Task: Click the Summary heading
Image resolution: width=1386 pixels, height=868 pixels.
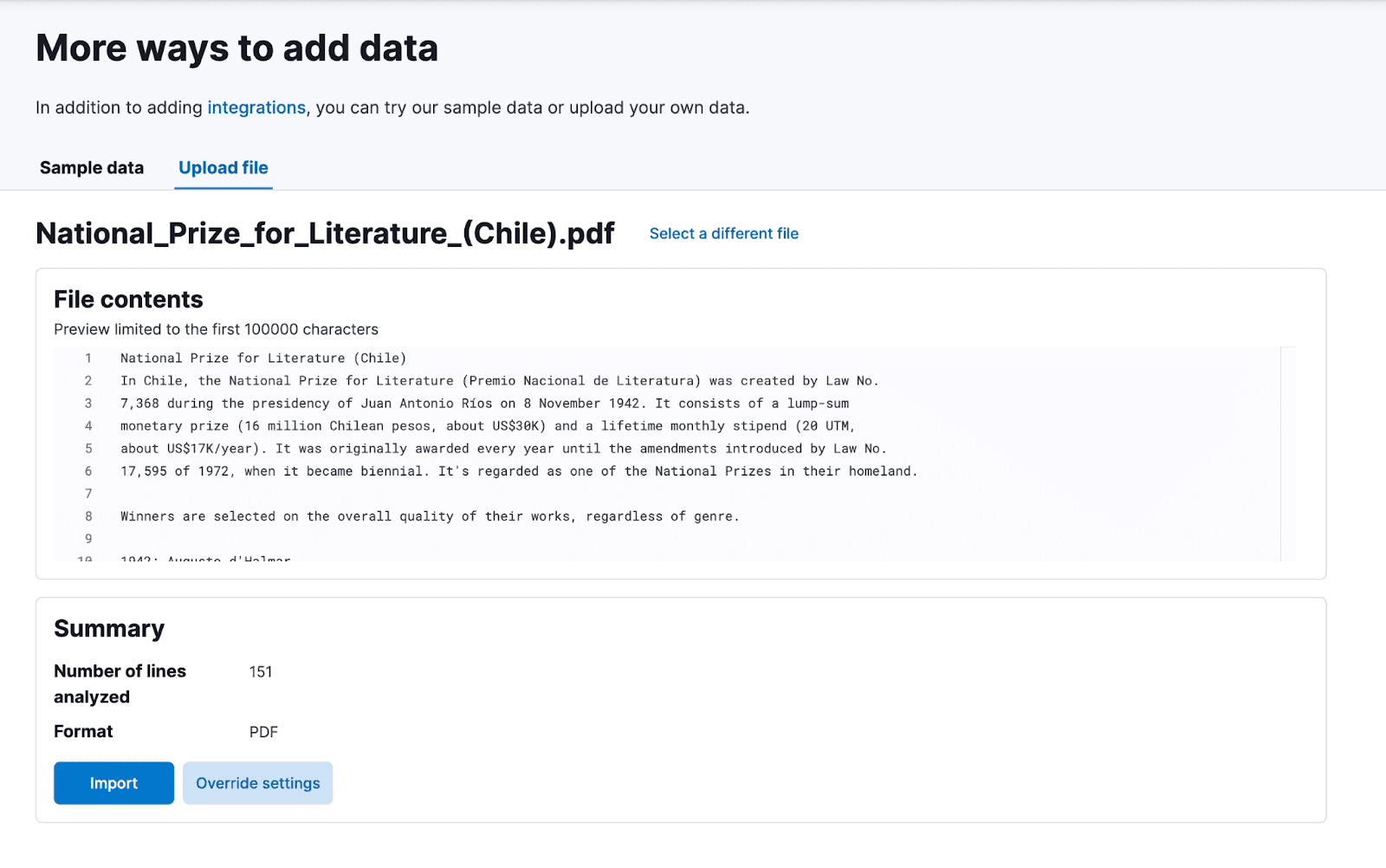Action: point(109,629)
